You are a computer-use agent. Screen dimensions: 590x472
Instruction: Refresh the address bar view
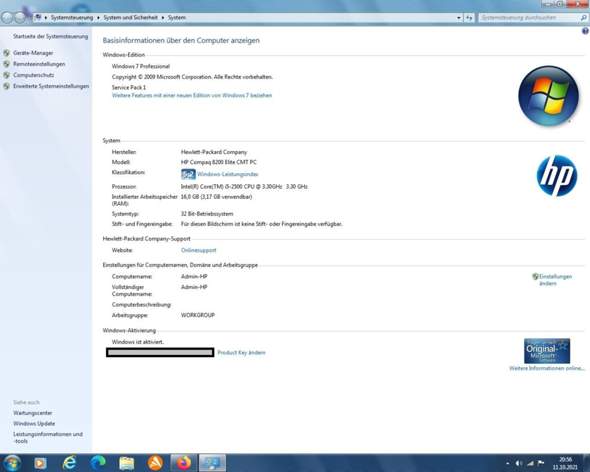pos(469,18)
